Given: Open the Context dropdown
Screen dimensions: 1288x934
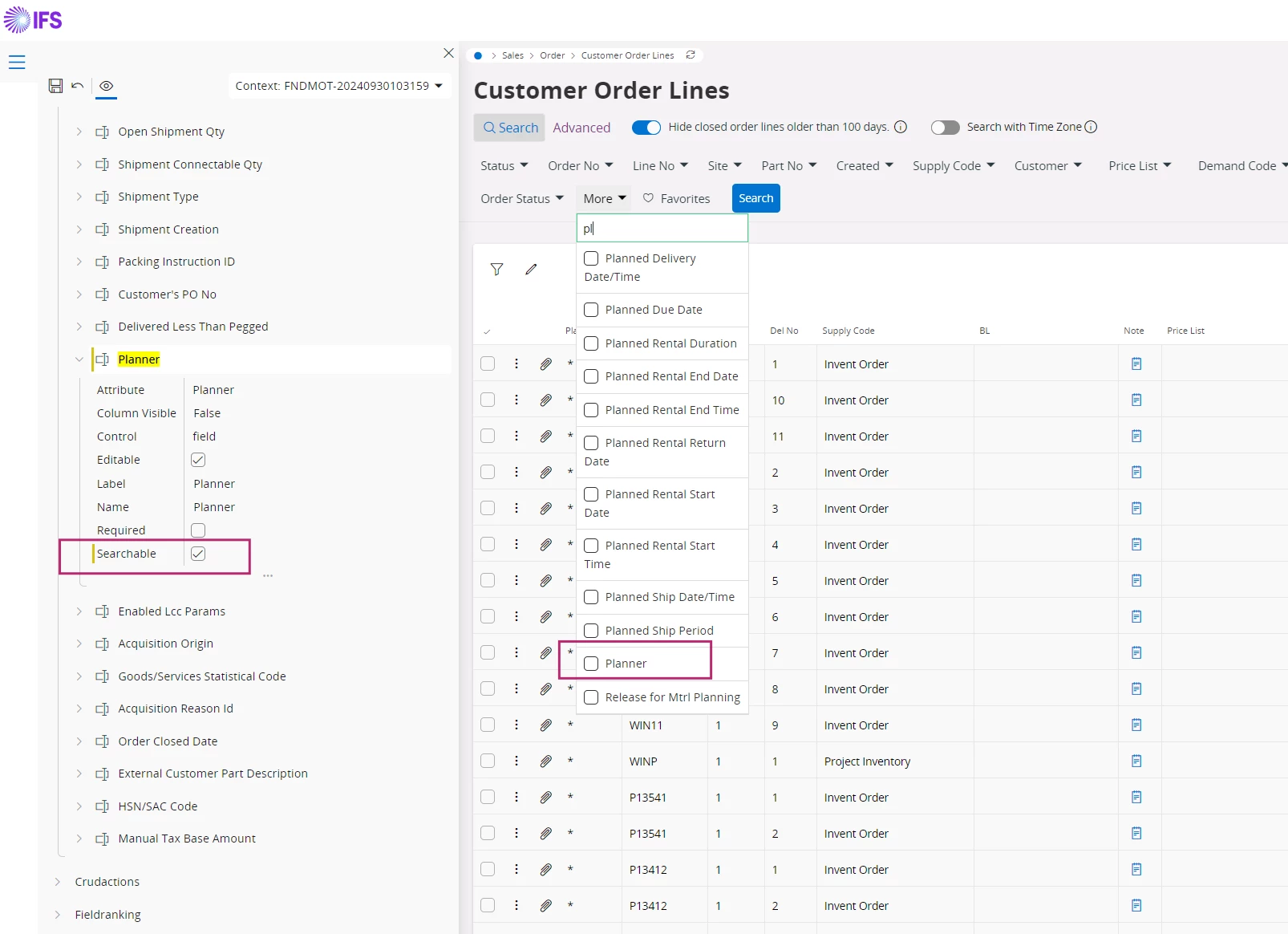Looking at the screenshot, I should pos(339,86).
